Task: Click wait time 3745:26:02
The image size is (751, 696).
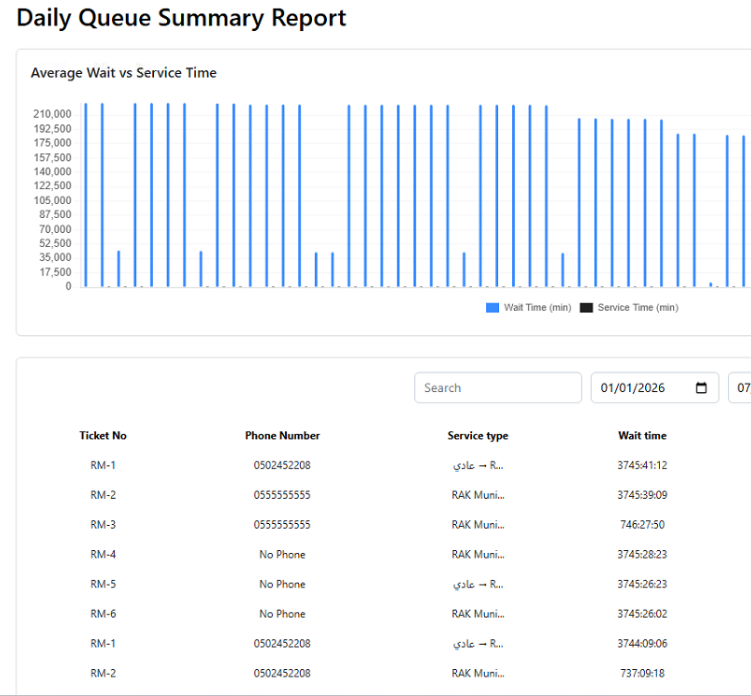Action: pyautogui.click(x=642, y=614)
